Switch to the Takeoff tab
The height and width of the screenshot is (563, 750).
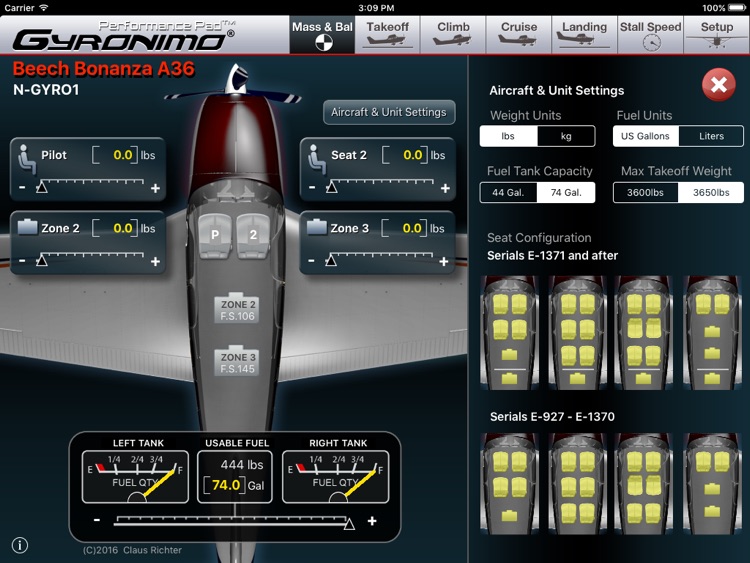point(387,34)
